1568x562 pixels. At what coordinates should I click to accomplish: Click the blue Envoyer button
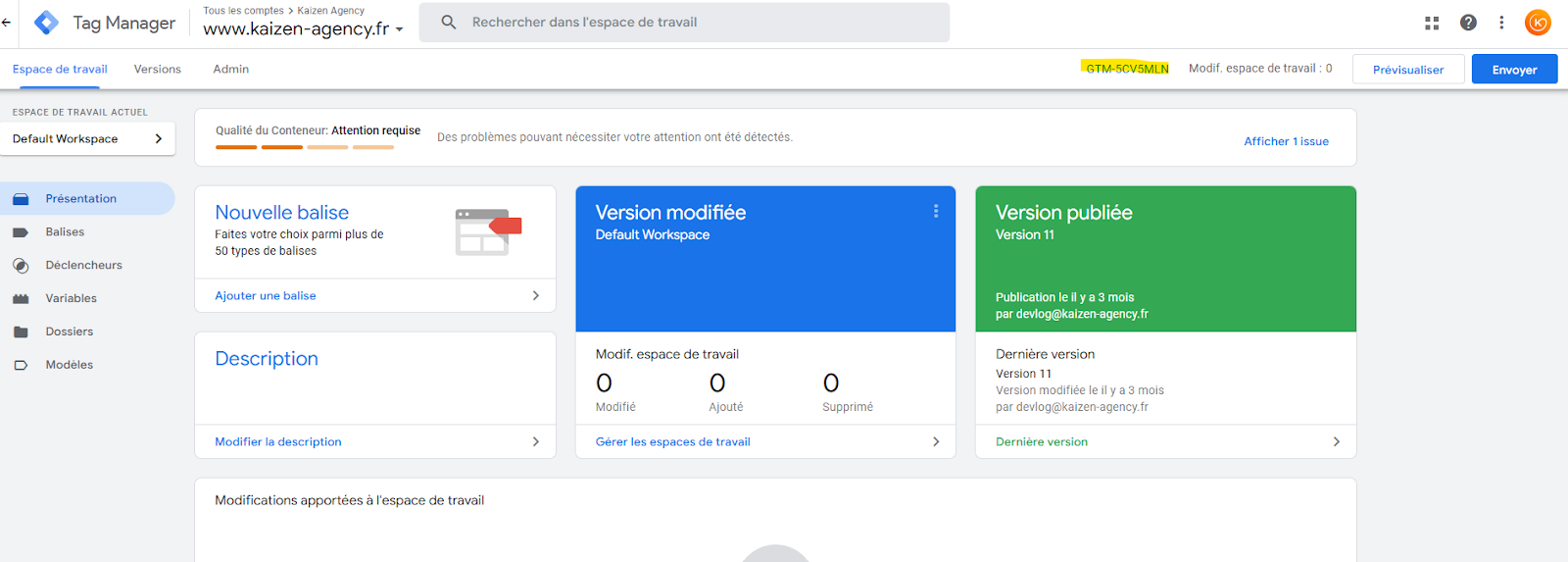coord(1514,70)
